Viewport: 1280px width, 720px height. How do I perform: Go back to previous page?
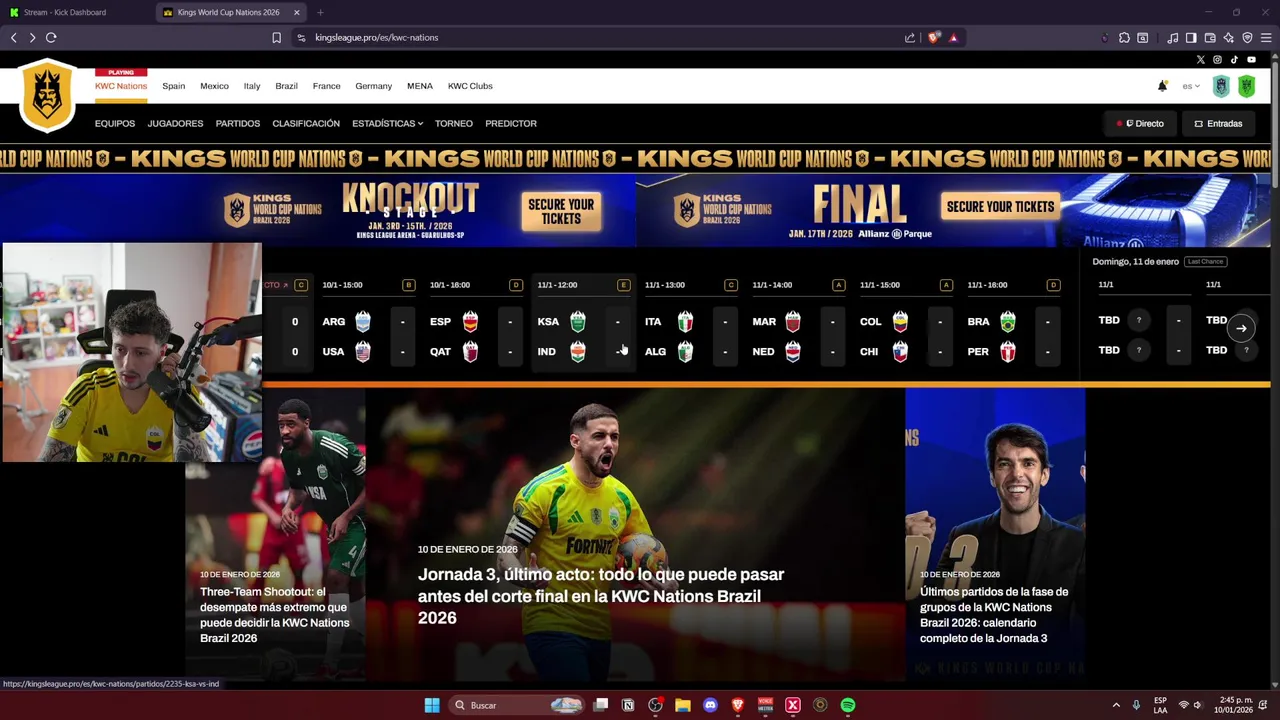13,38
